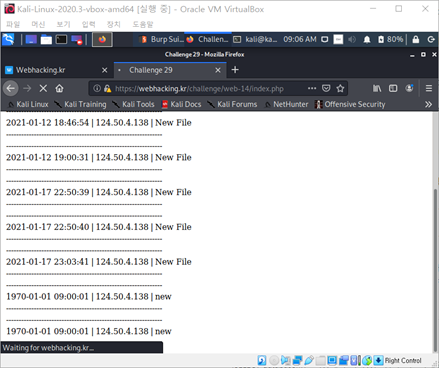Open page actions three-dots menu
Screen dimensions: 439x368
[x=312, y=88]
